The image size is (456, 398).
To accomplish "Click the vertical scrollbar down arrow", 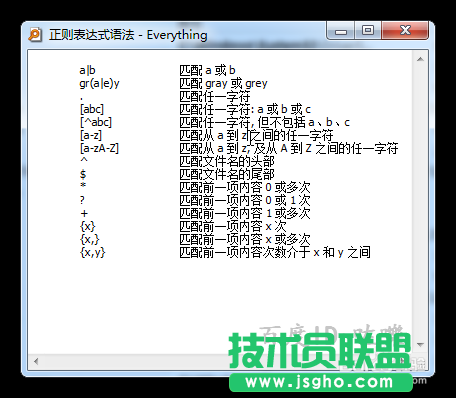I will click(x=420, y=344).
